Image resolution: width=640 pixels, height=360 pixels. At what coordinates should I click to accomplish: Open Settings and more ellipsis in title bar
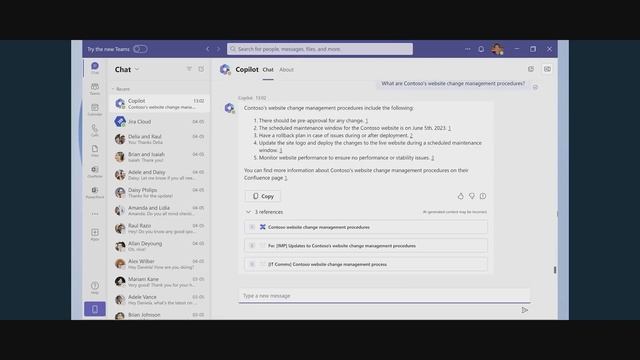[x=468, y=49]
